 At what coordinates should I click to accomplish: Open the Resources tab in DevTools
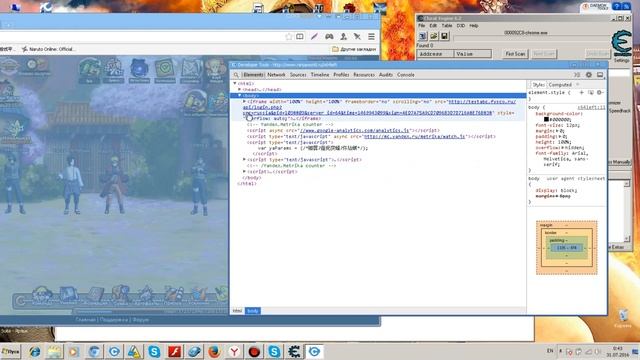pos(364,75)
